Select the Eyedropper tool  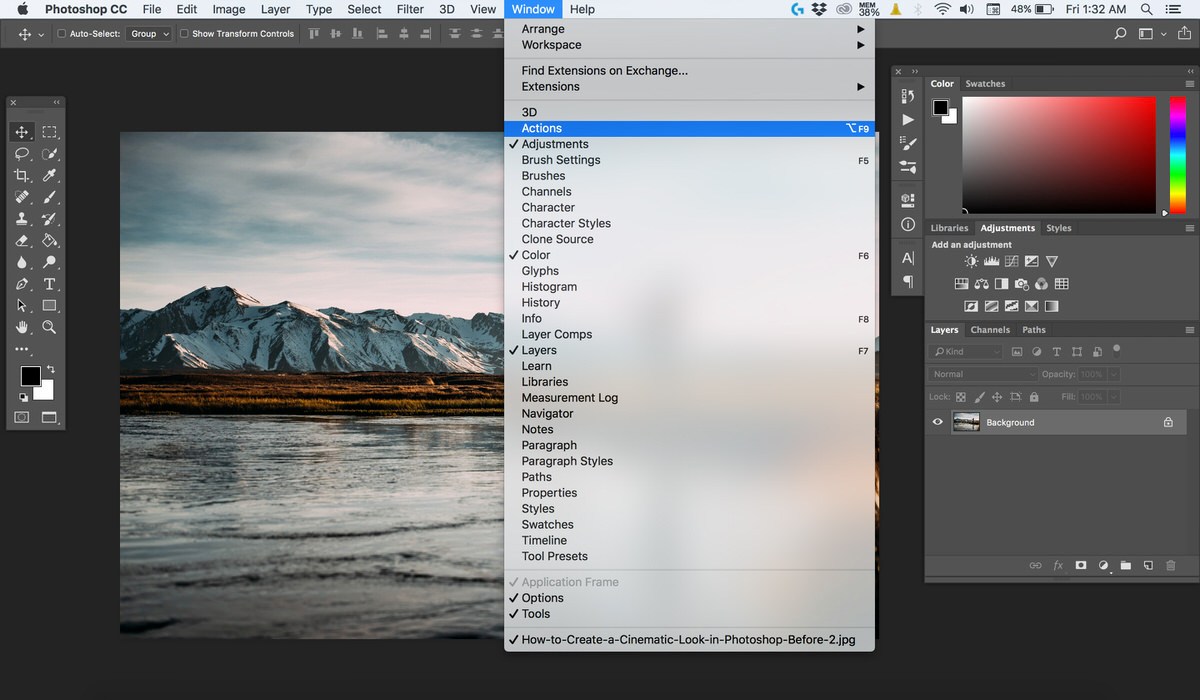coord(49,176)
